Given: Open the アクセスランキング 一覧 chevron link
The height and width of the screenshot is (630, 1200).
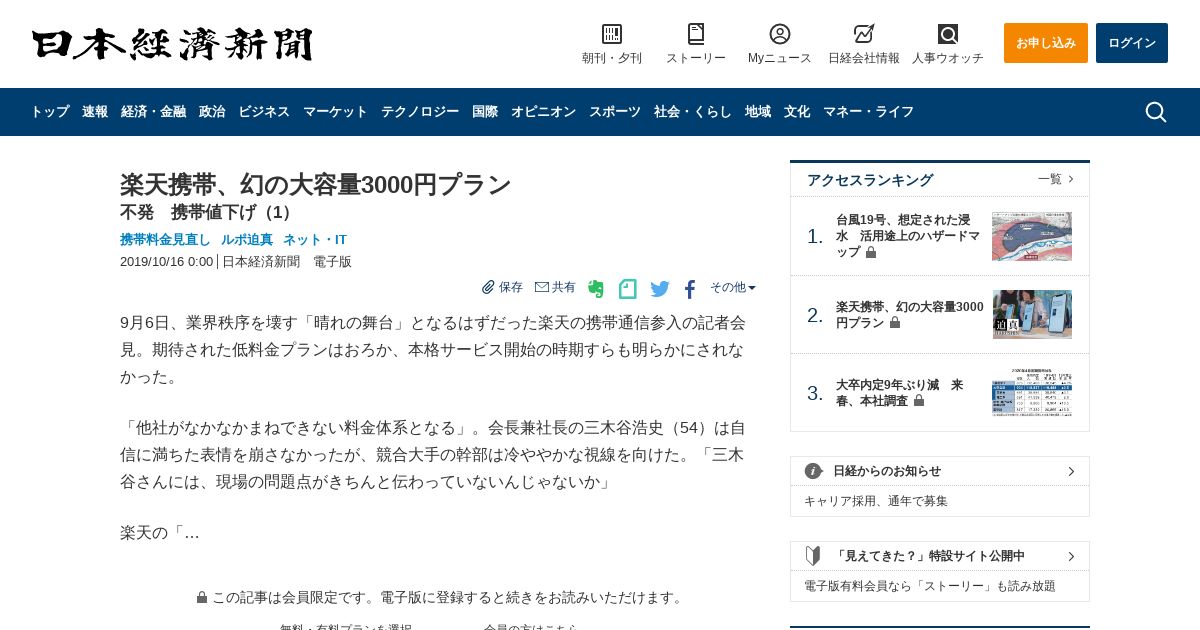Looking at the screenshot, I should point(1056,179).
